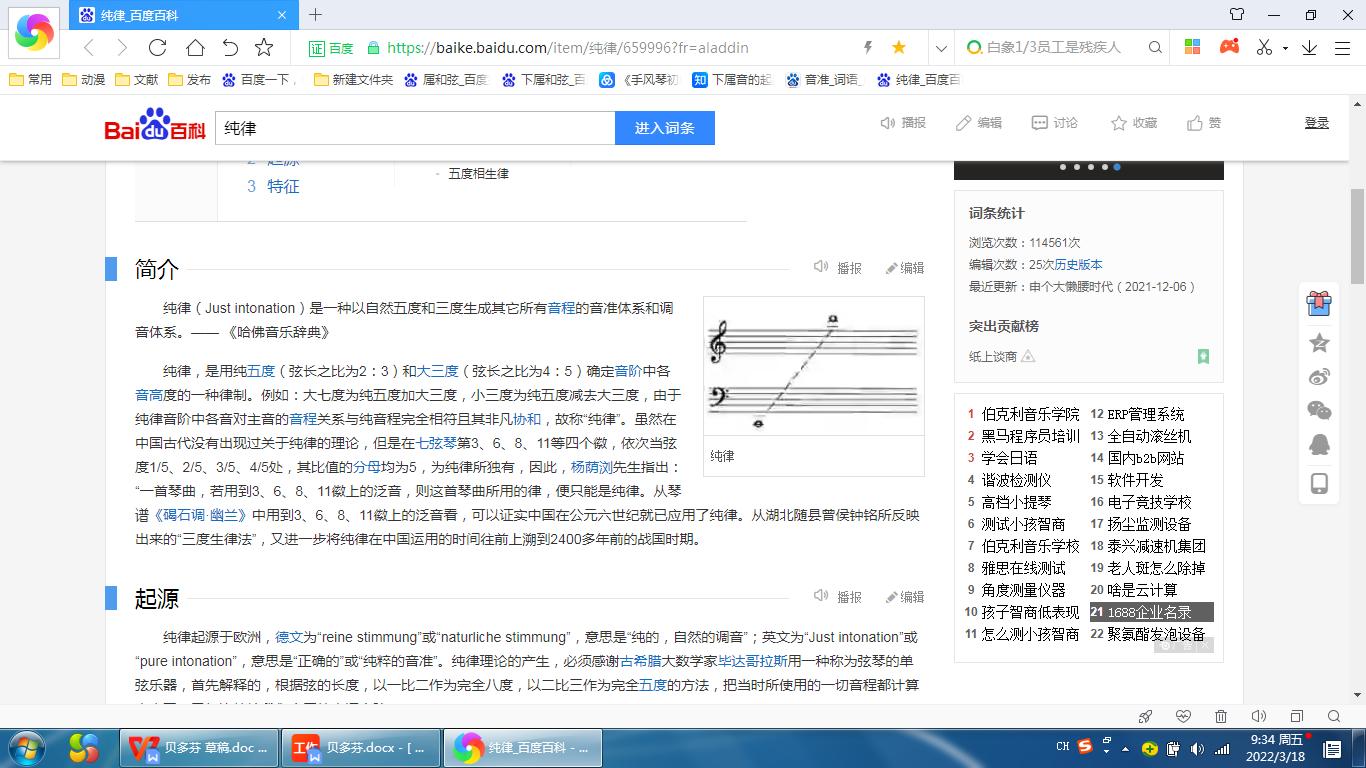The height and width of the screenshot is (768, 1366).
Task: Share via the floating QQ penguin icon
Action: (1319, 445)
